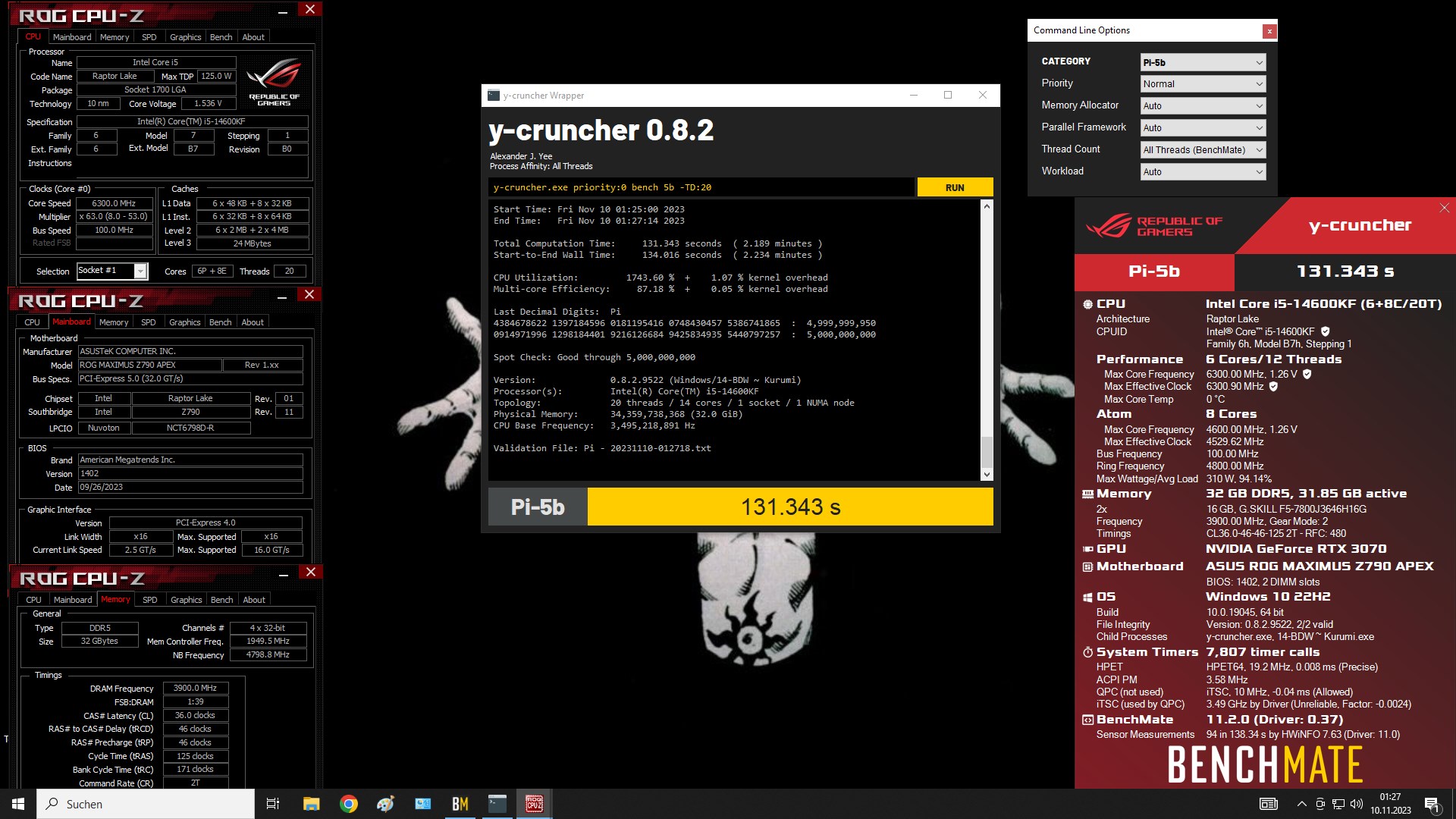Click the y-cruncher Wrapper title bar icon

(x=494, y=96)
